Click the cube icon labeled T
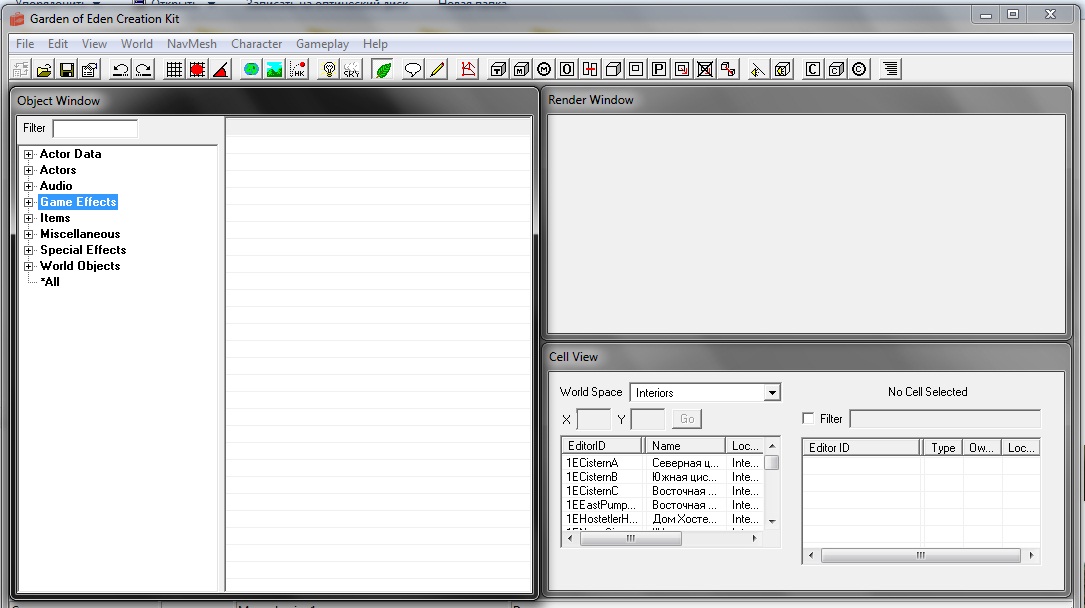This screenshot has width=1085, height=608. click(498, 69)
